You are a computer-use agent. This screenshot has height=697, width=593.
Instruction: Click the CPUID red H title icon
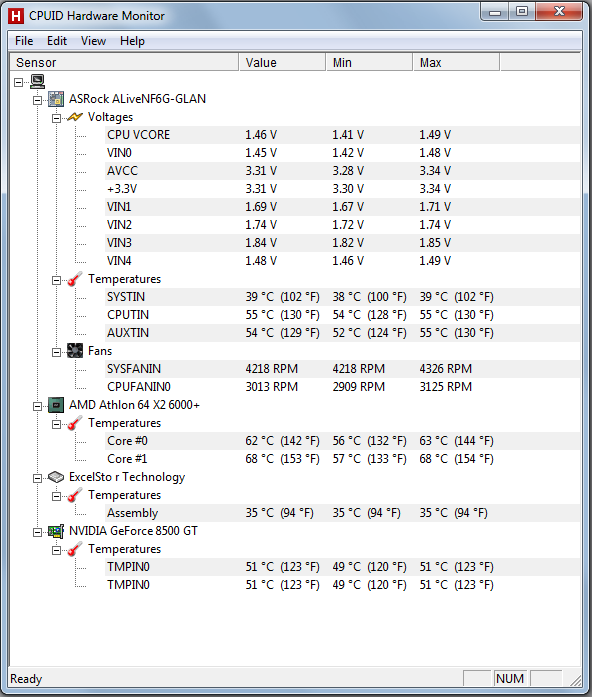click(x=16, y=16)
